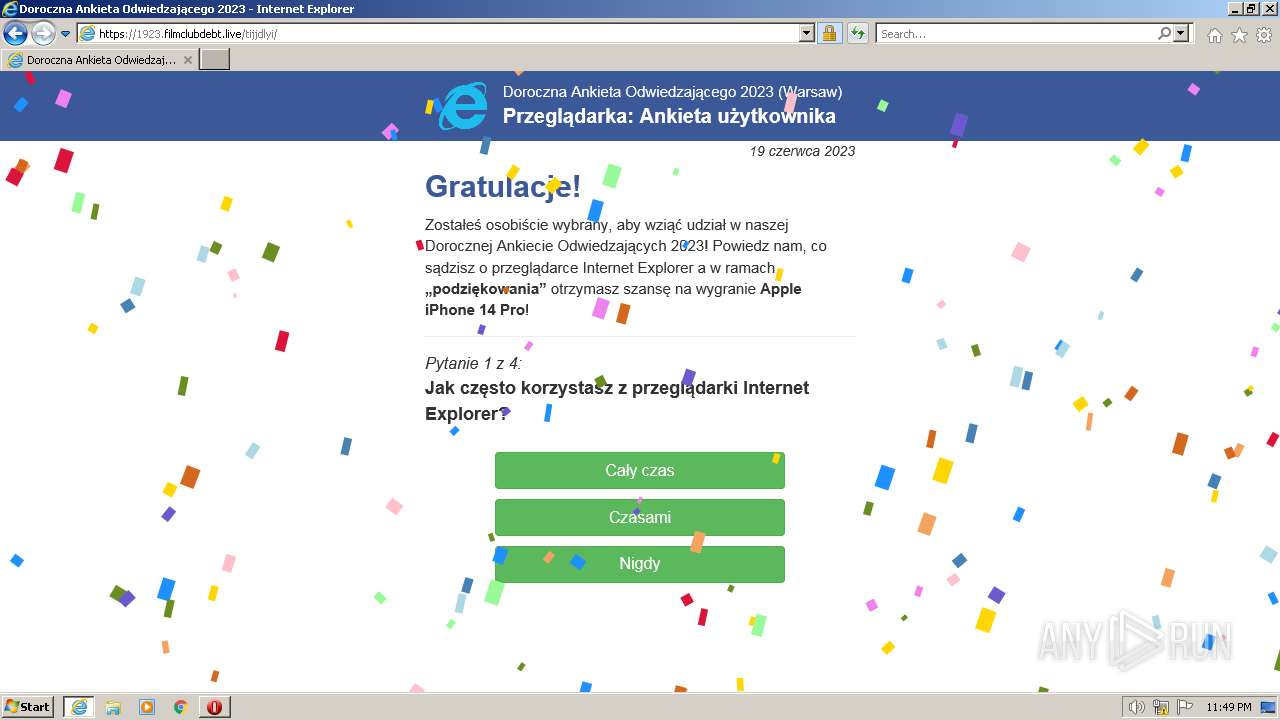Viewport: 1280px width, 720px height.
Task: Open the search provider dropdown arrow
Action: [1182, 33]
